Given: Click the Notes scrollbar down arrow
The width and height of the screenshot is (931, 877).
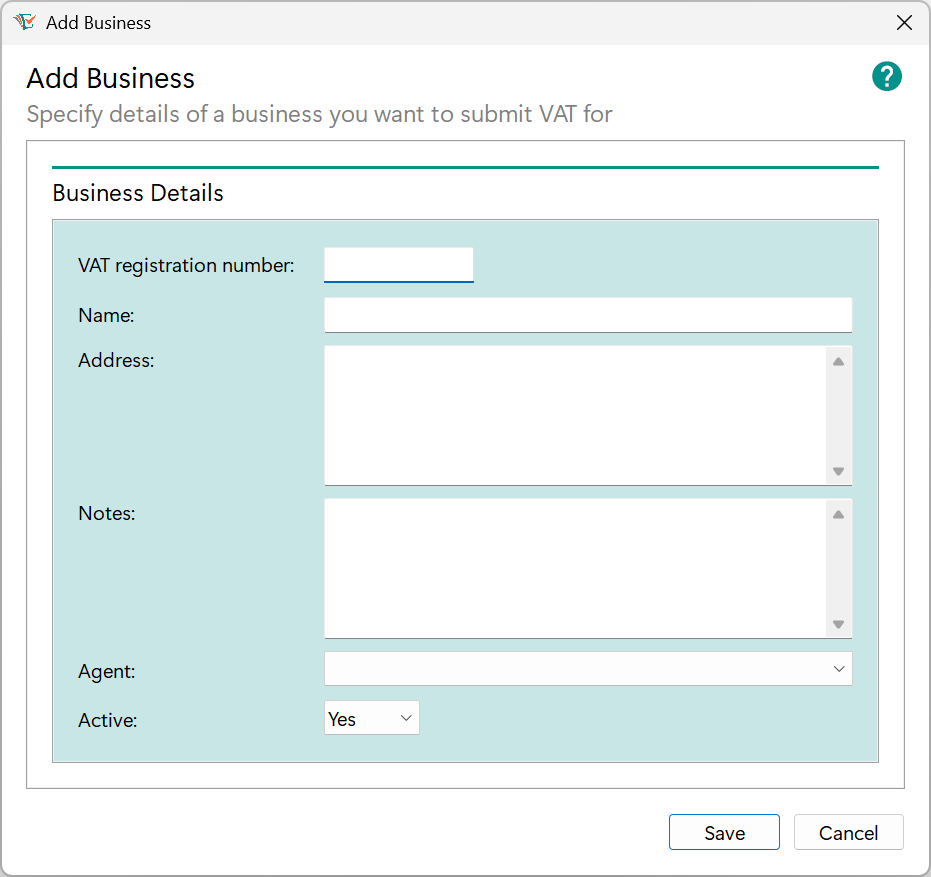Looking at the screenshot, I should point(839,626).
